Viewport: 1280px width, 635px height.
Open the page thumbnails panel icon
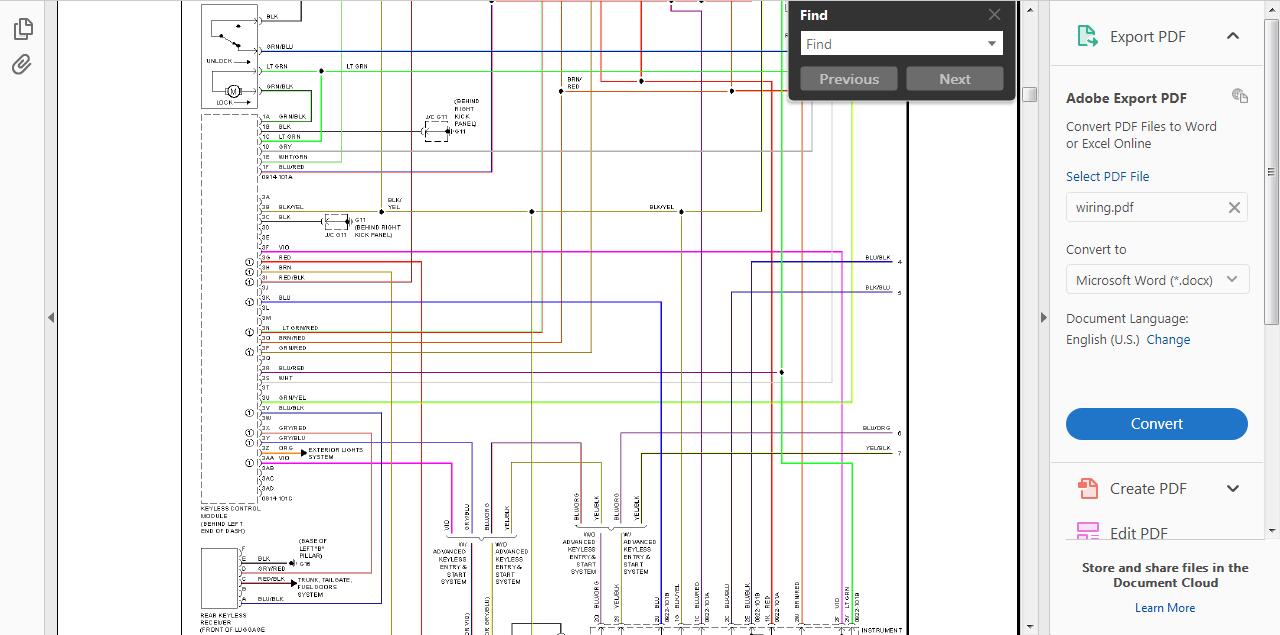point(23,29)
